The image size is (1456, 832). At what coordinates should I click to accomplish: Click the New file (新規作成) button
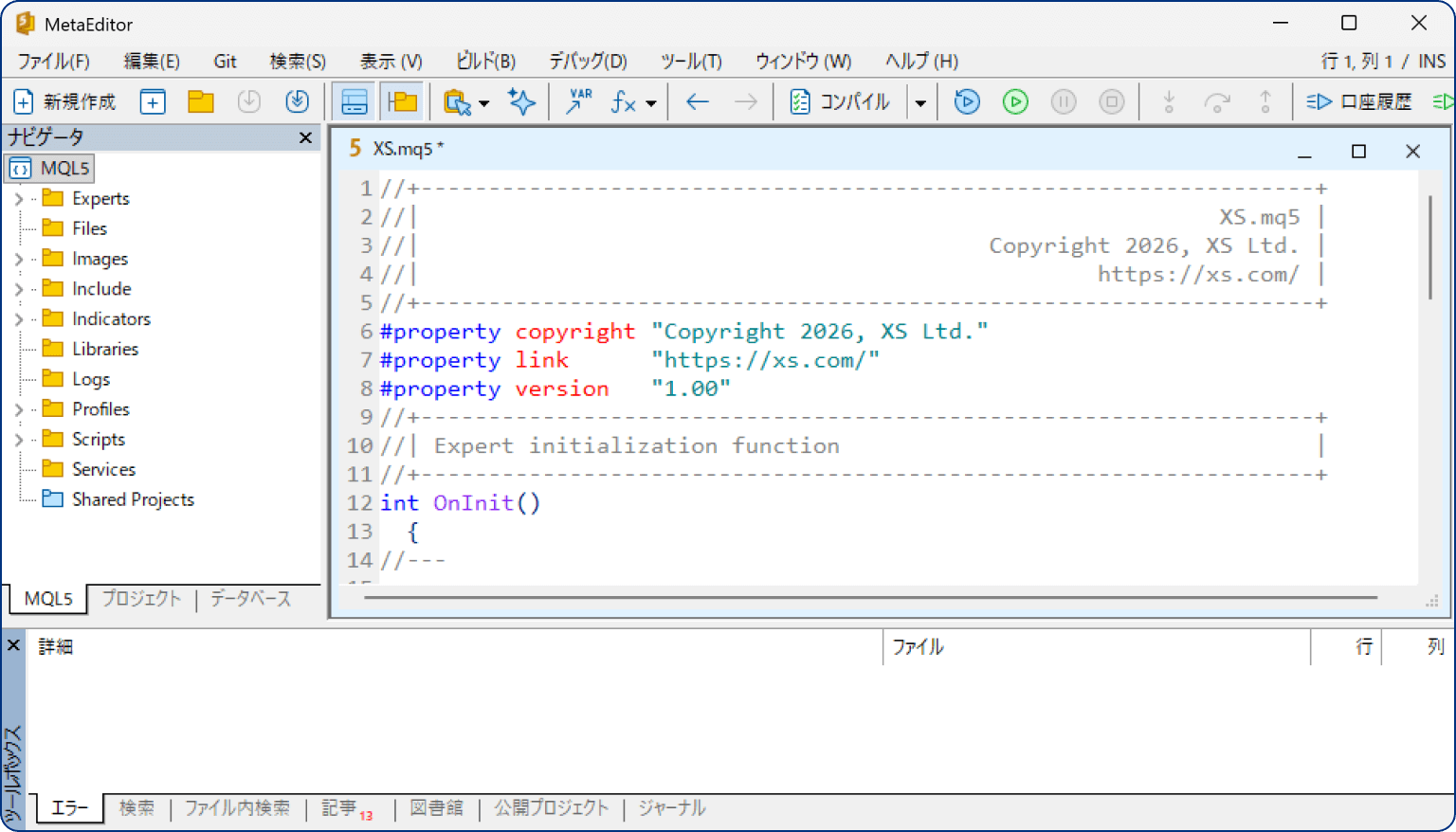point(64,101)
